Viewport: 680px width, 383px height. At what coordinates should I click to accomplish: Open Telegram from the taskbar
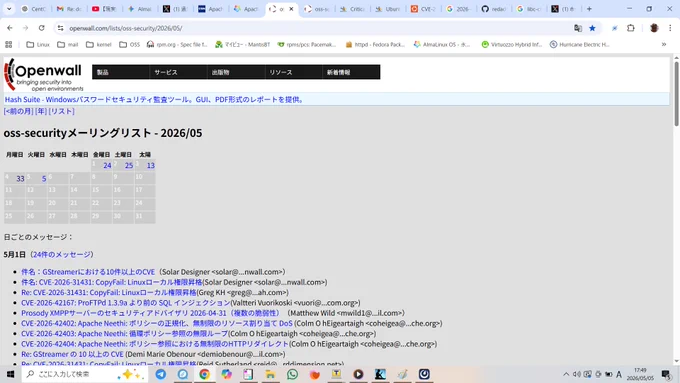160,374
